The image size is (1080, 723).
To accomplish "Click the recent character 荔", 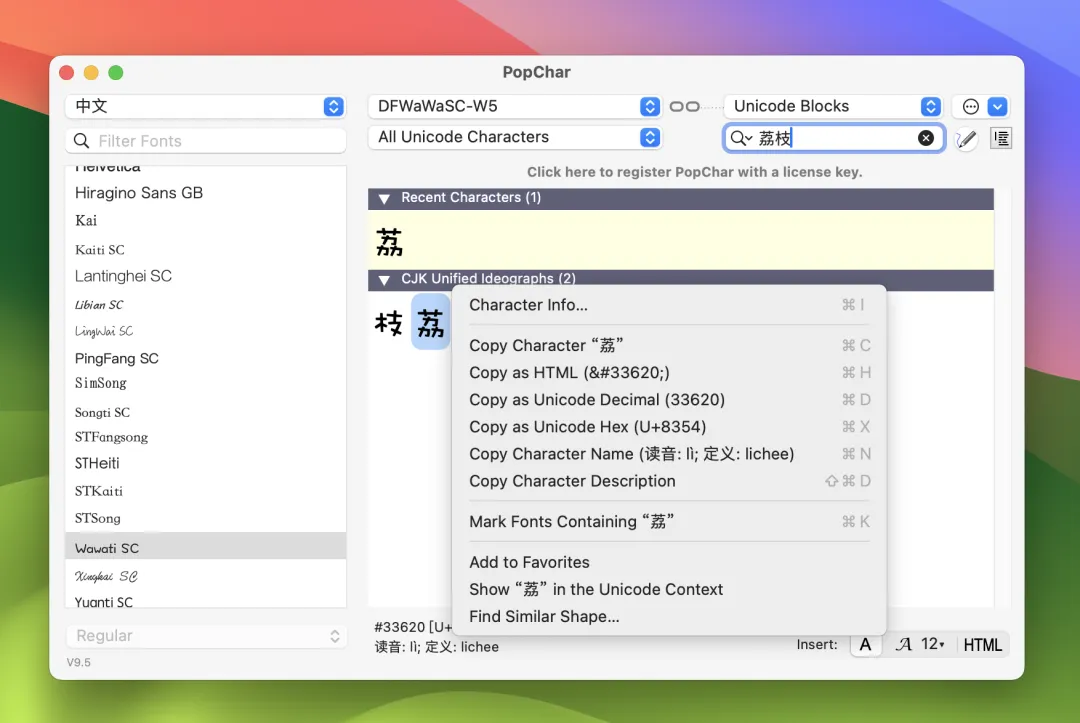I will [389, 242].
